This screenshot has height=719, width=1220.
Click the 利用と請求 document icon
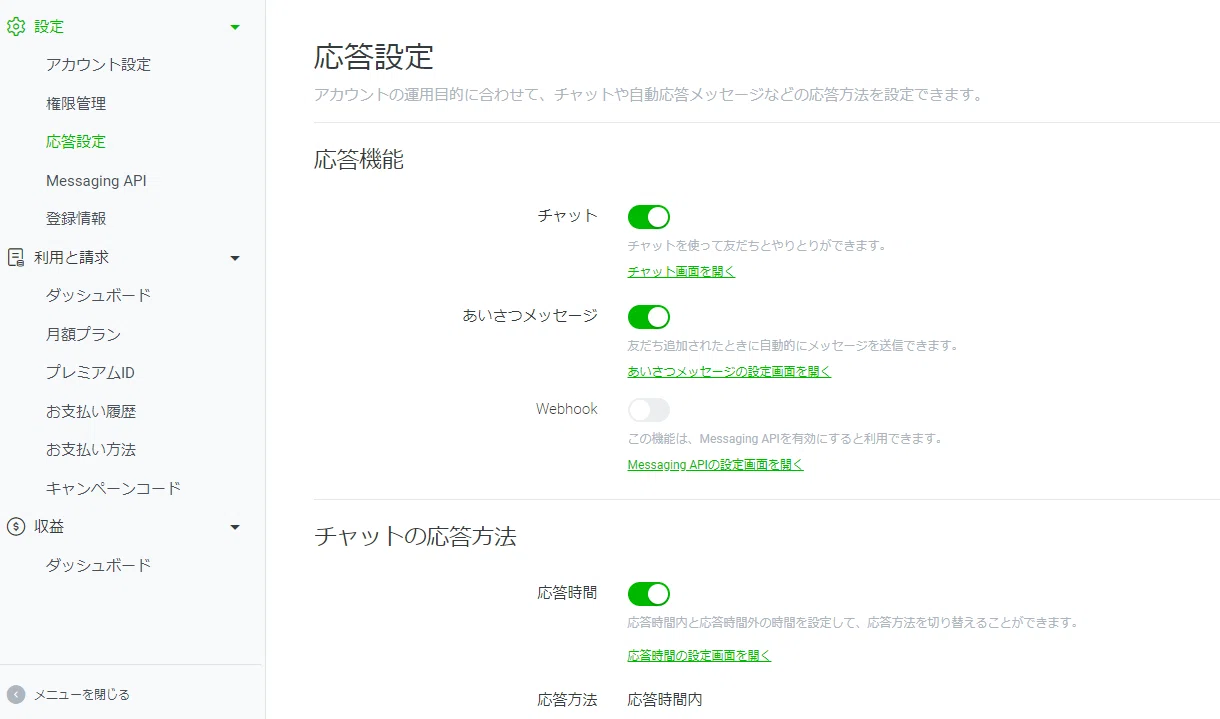click(16, 257)
